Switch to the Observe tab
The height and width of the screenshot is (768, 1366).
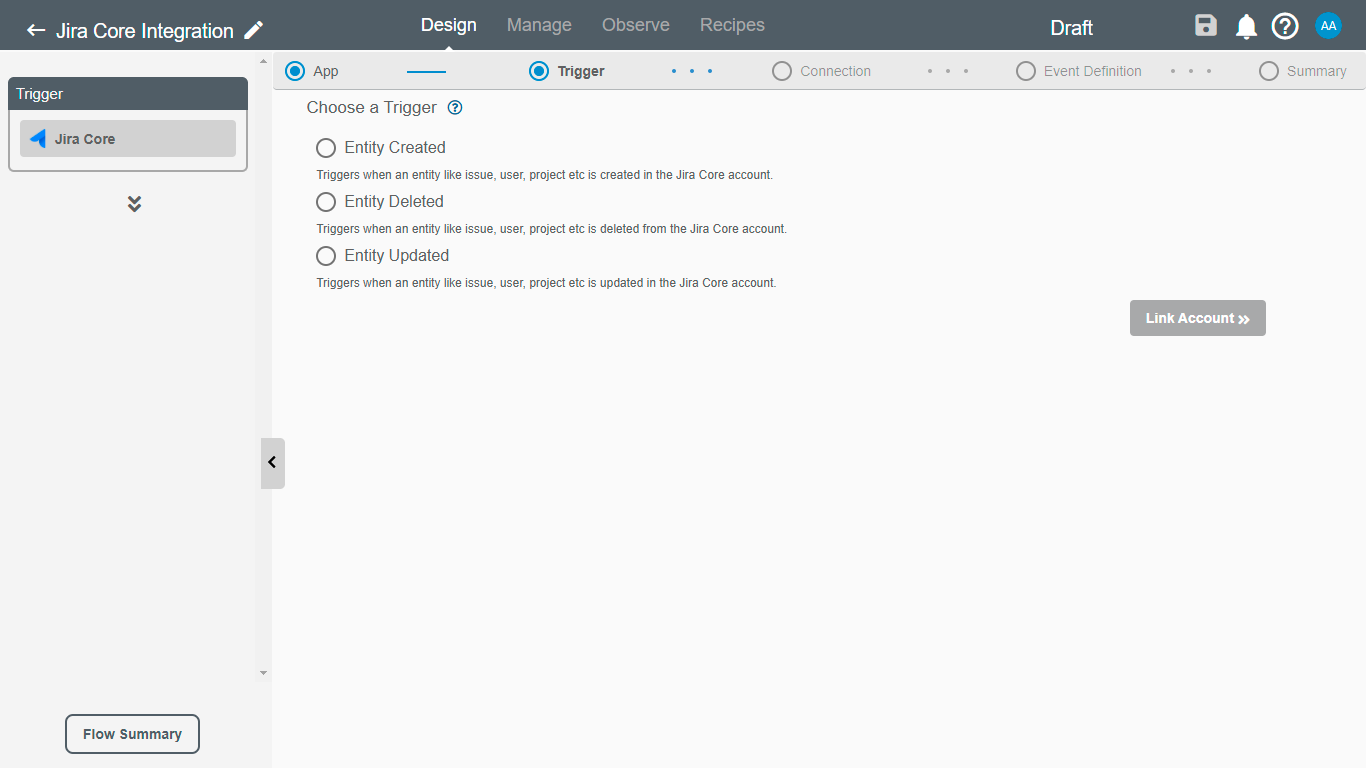[x=636, y=25]
